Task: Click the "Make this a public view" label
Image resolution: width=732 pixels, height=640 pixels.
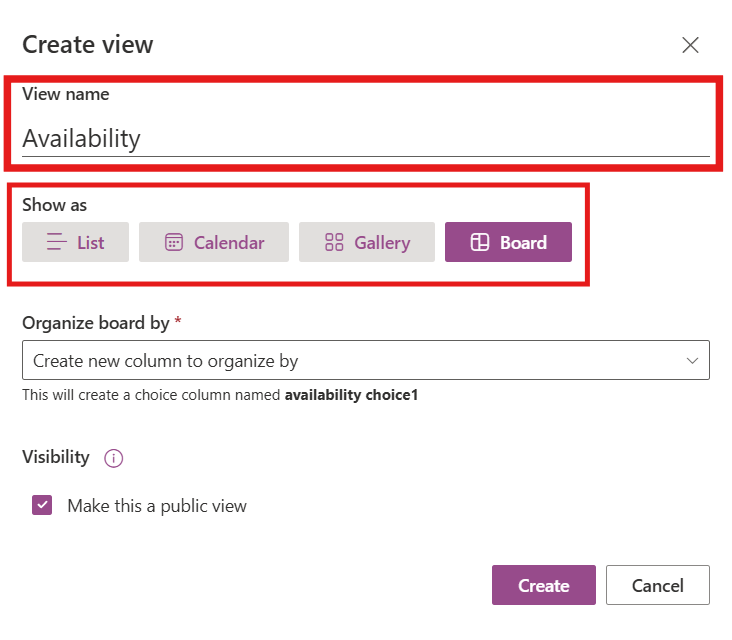Action: pyautogui.click(x=156, y=505)
